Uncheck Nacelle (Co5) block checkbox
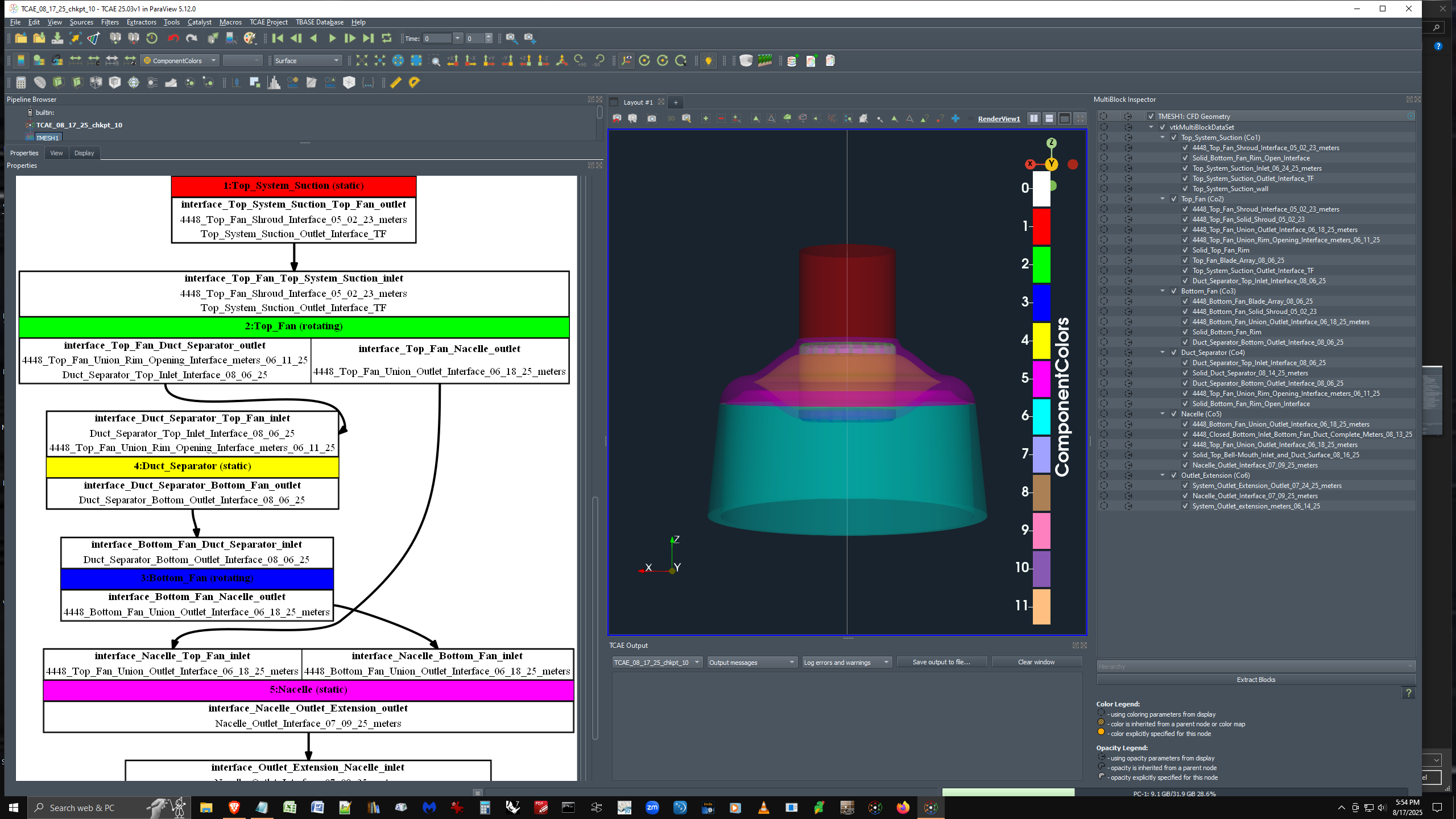 point(1173,414)
